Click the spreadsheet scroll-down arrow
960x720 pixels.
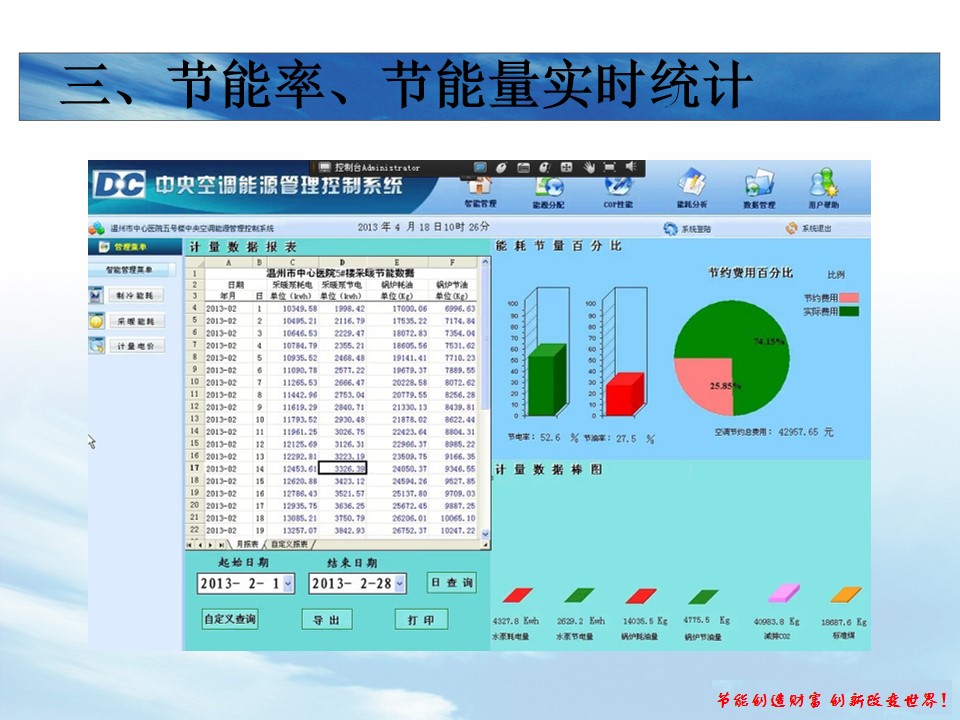click(x=486, y=534)
